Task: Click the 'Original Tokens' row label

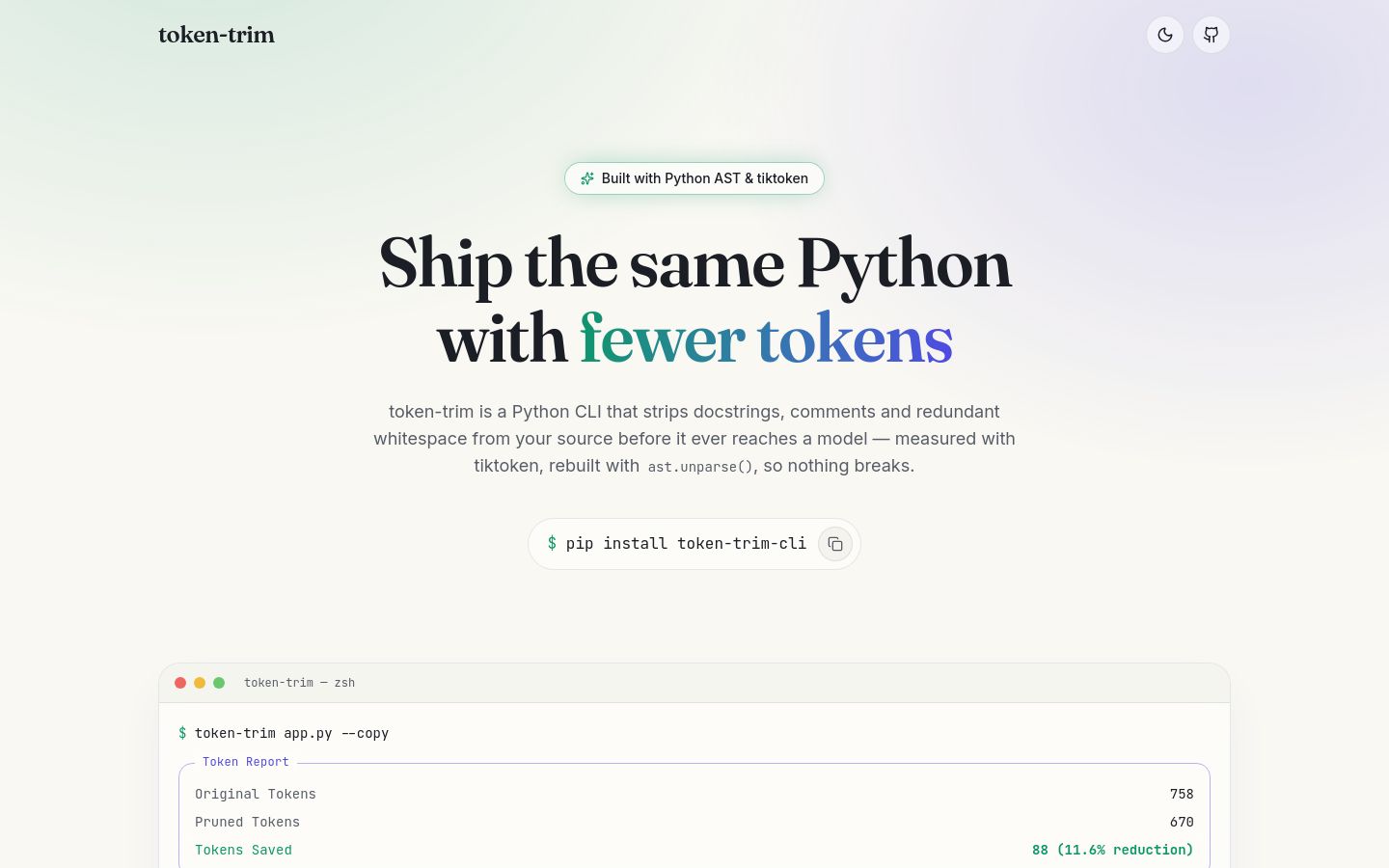Action: pos(256,794)
